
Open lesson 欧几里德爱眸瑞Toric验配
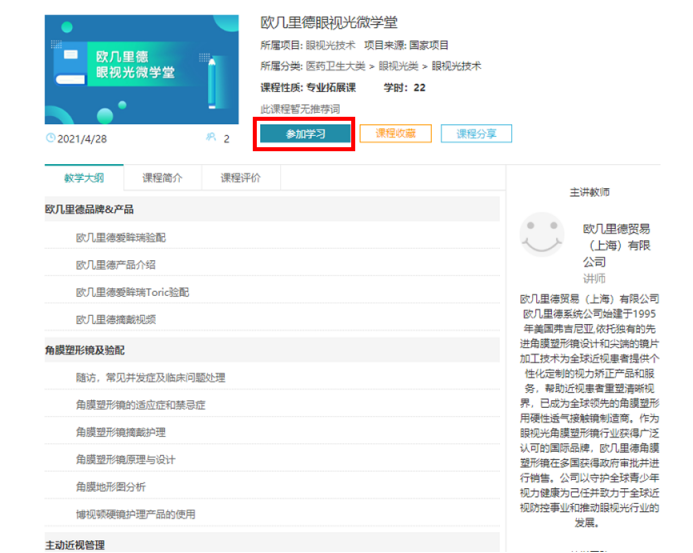pyautogui.click(x=132, y=292)
